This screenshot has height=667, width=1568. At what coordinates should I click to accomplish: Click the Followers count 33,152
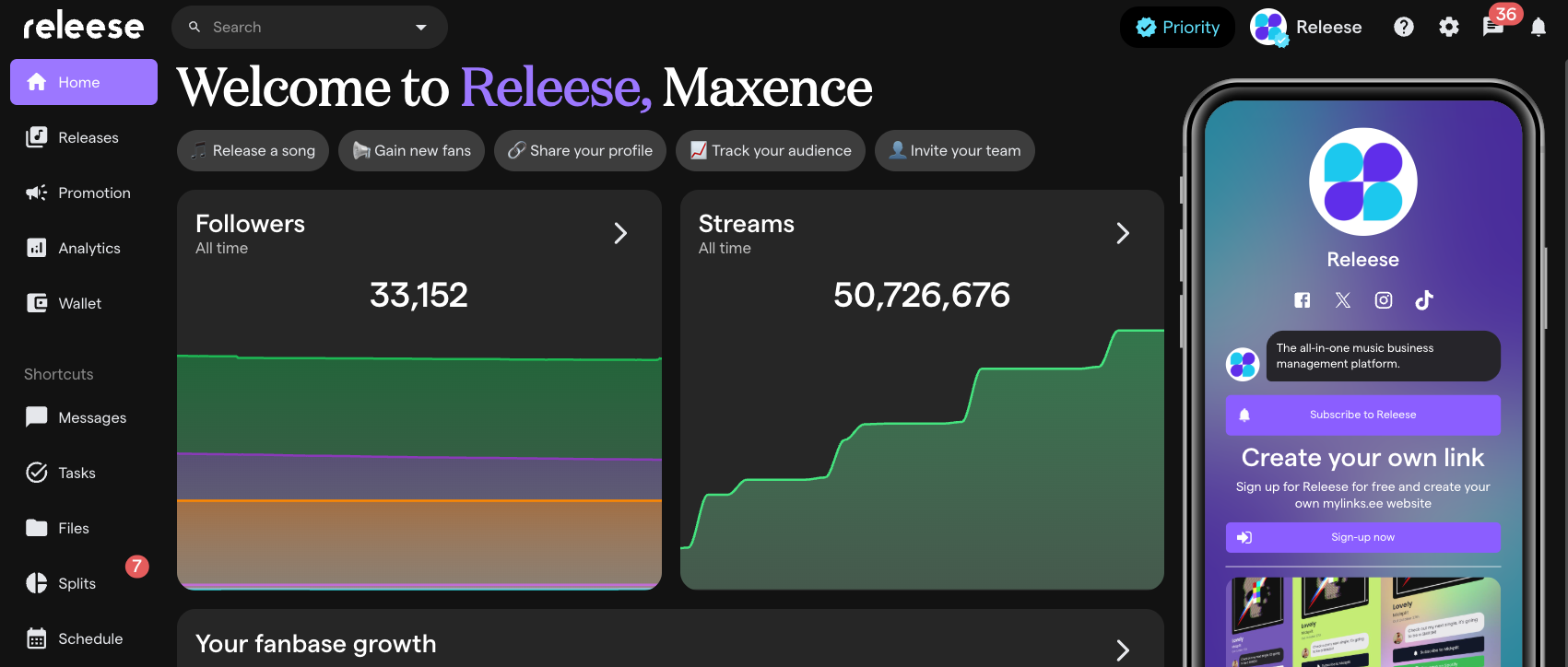(419, 295)
